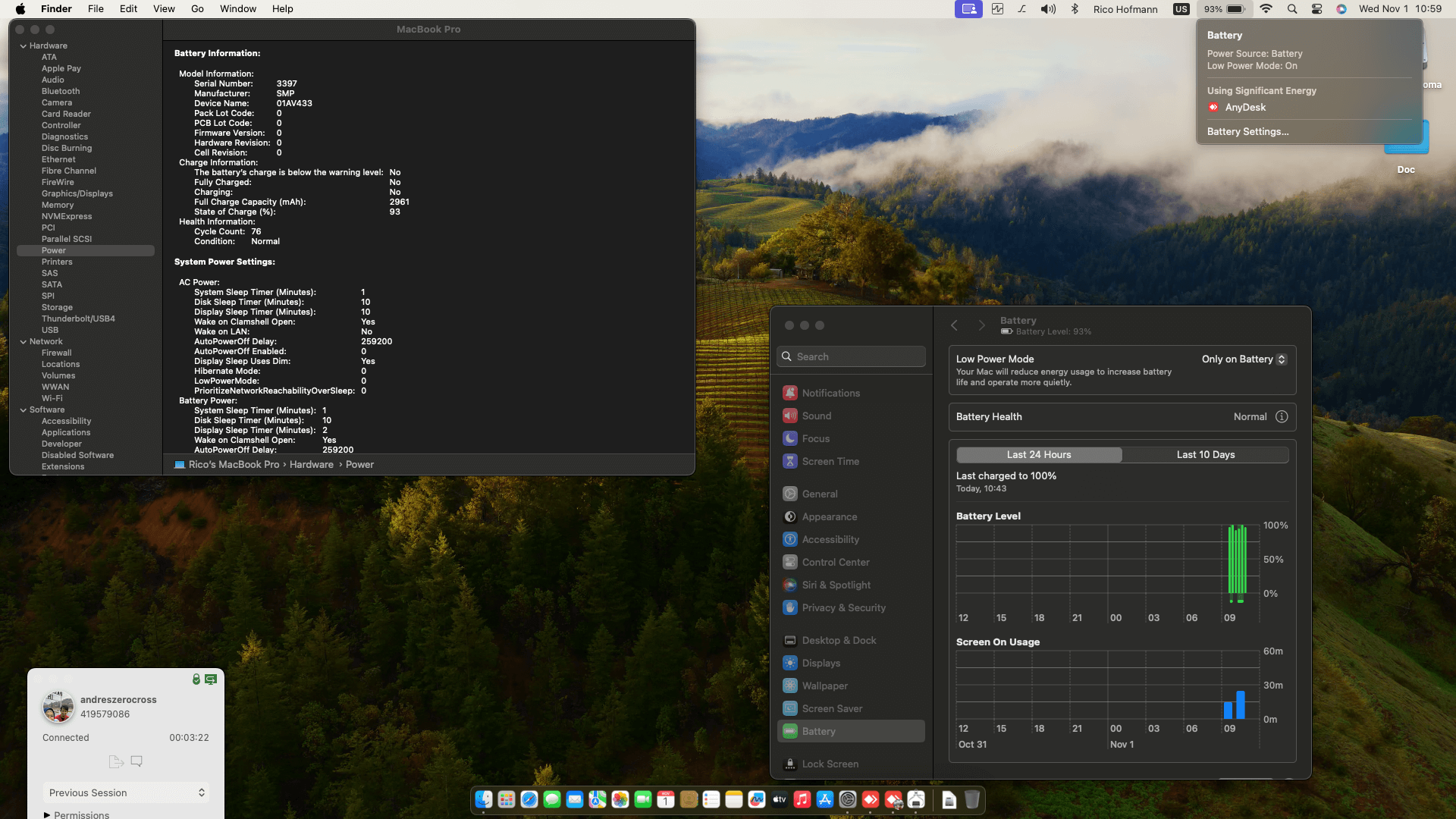This screenshot has height=819, width=1456.
Task: Select Firewall in the Network list
Action: (x=57, y=353)
